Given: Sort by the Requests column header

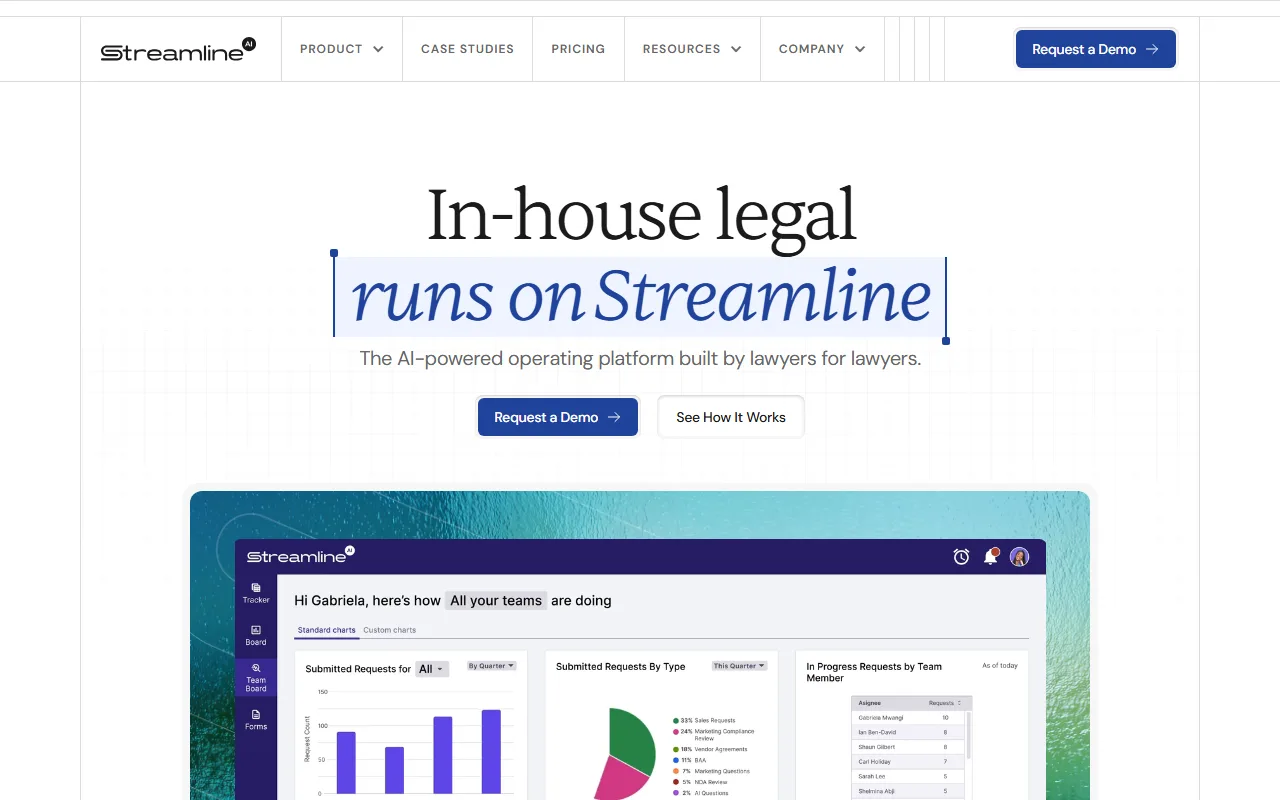Looking at the screenshot, I should point(945,703).
